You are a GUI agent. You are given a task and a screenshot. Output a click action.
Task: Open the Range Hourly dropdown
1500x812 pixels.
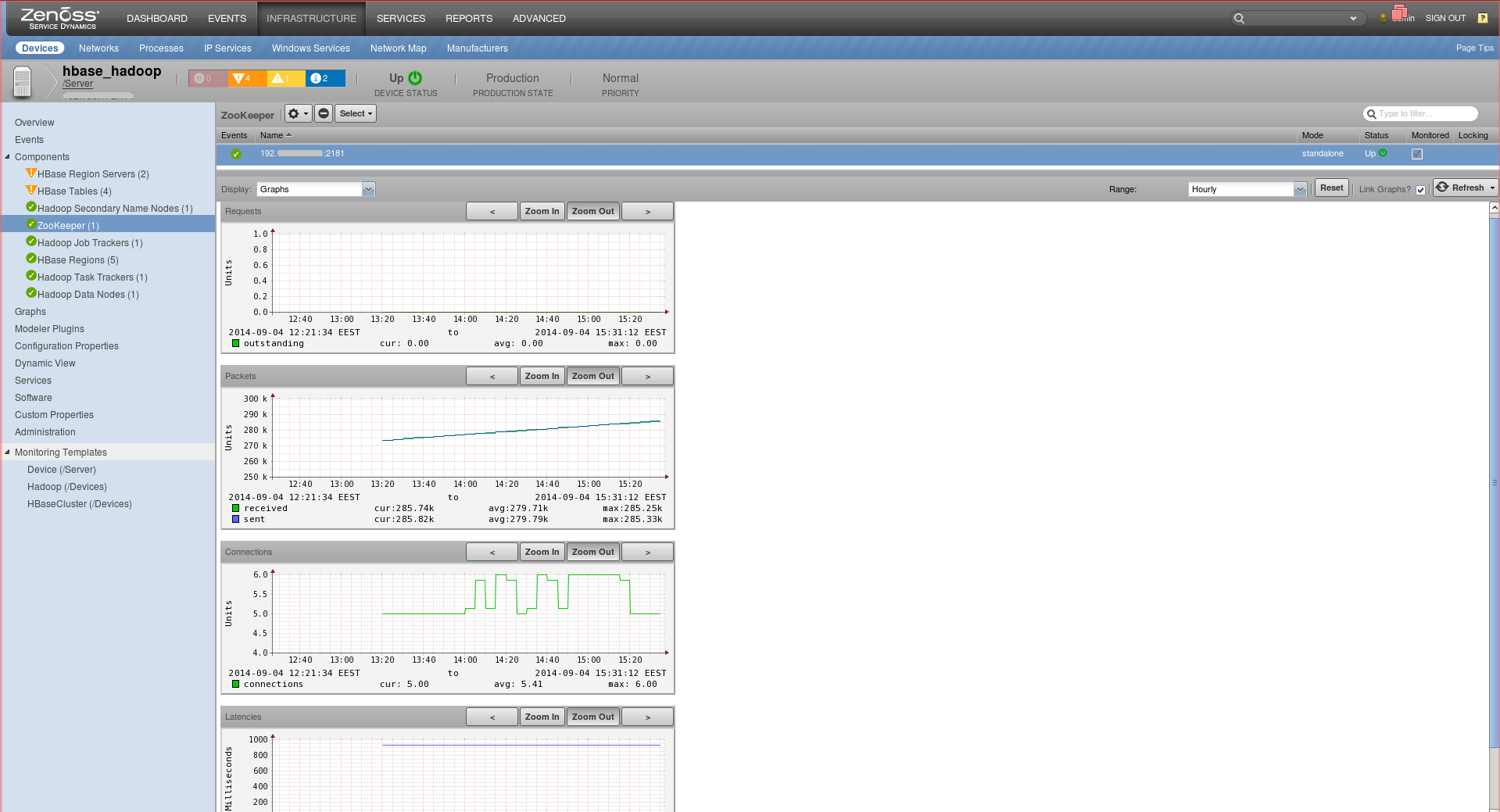(x=1300, y=189)
